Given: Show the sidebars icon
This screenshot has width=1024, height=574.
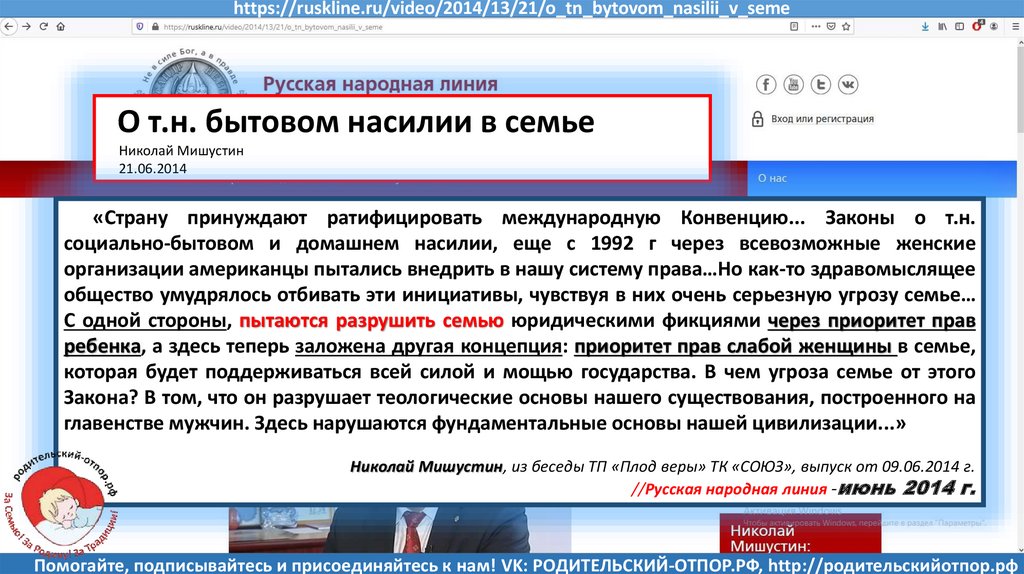Looking at the screenshot, I should coord(959,27).
